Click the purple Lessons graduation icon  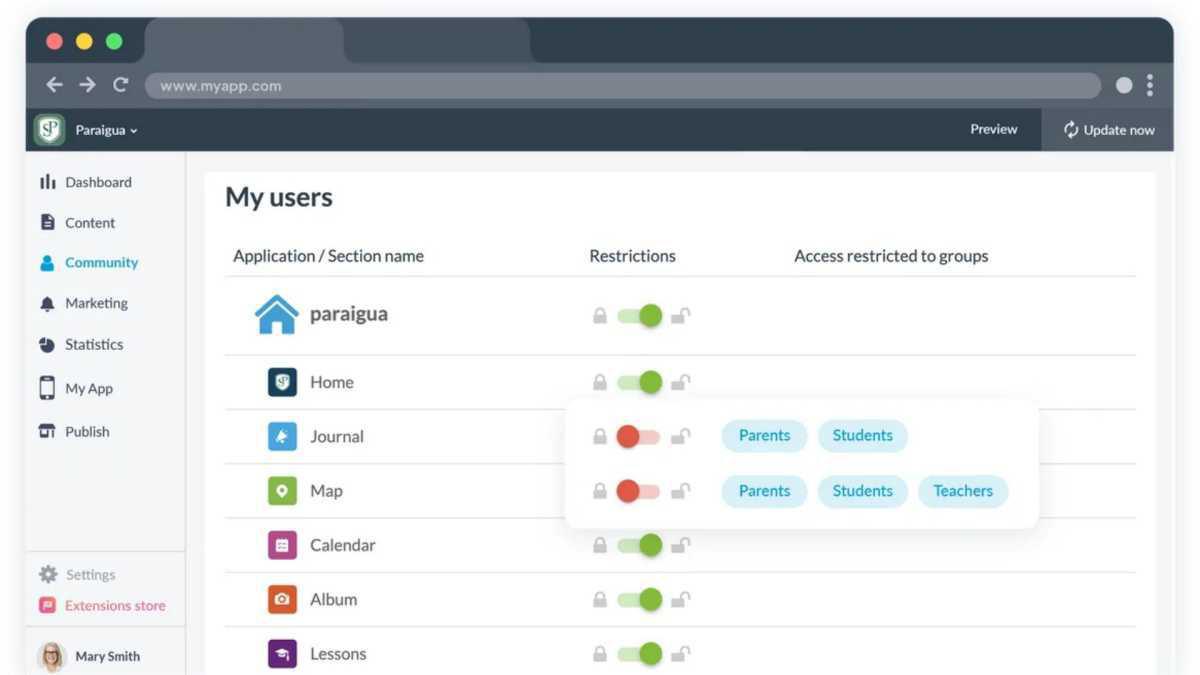coord(282,654)
